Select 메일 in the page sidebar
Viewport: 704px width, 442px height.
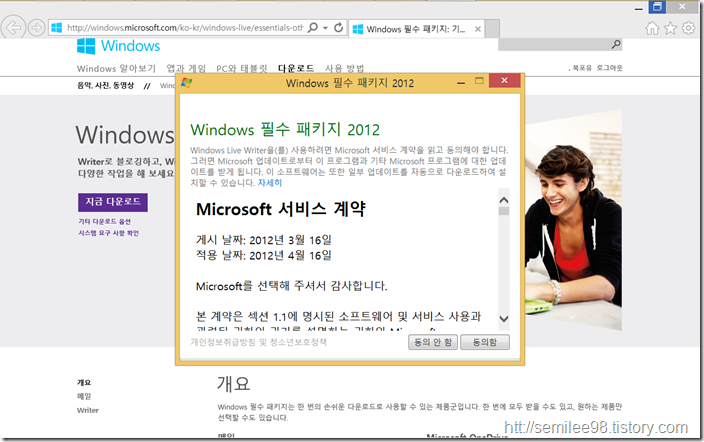84,396
